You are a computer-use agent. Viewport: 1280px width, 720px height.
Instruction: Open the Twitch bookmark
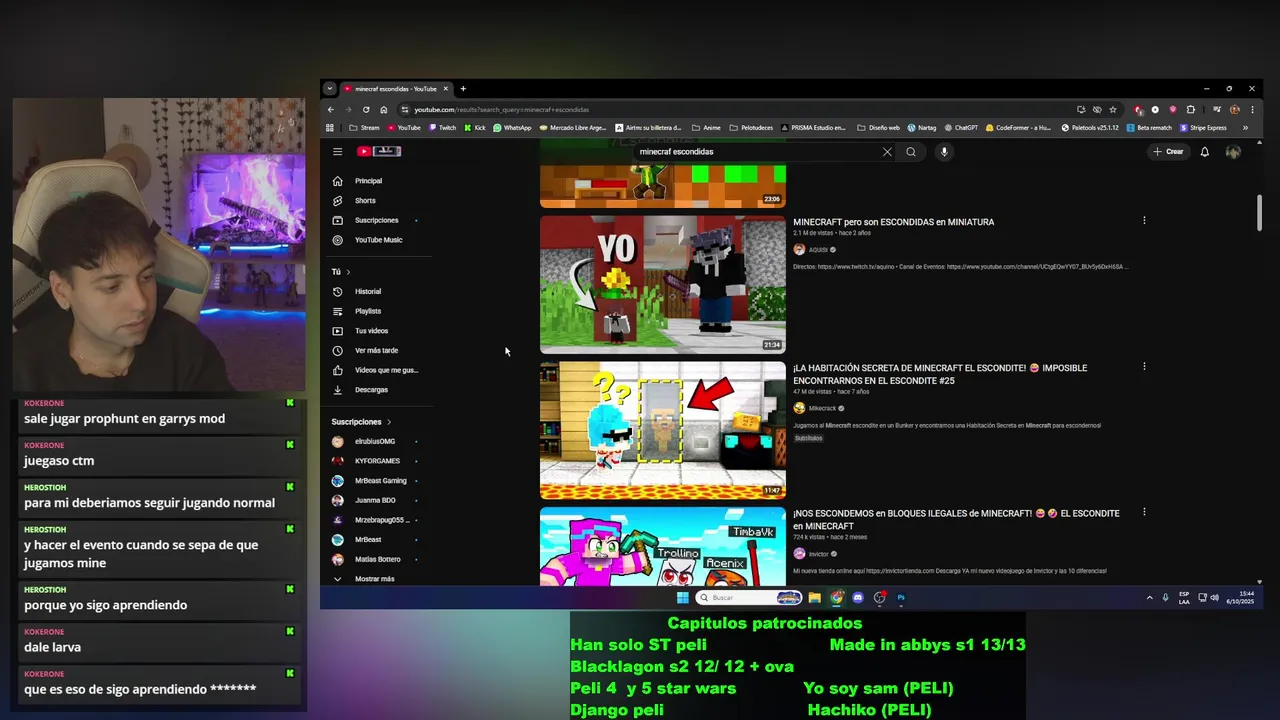(x=442, y=128)
